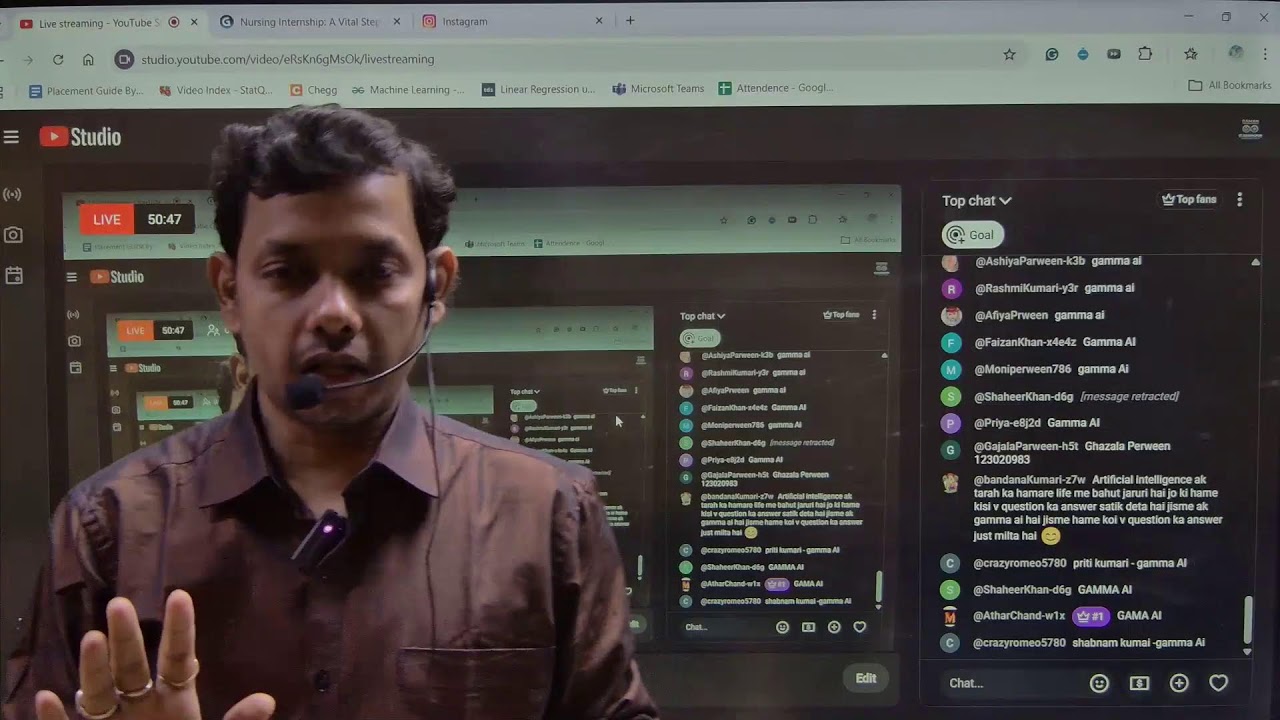Focus the Chat... input field in main chat

[x=1010, y=683]
